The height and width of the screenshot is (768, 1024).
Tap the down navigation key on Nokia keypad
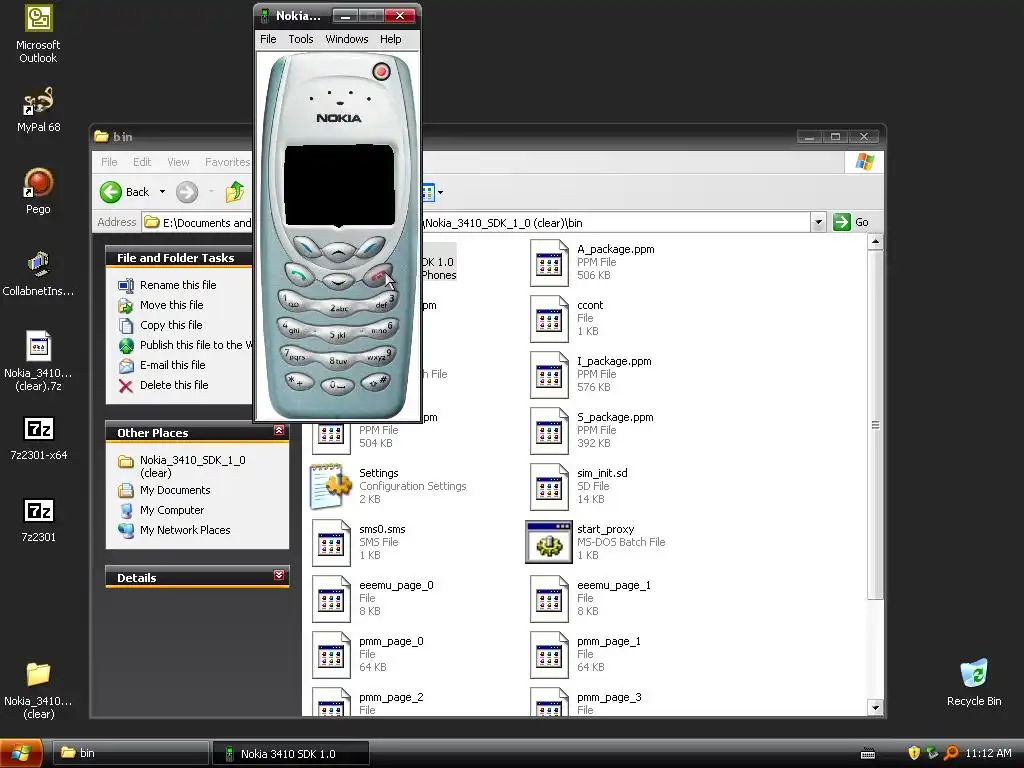(338, 281)
